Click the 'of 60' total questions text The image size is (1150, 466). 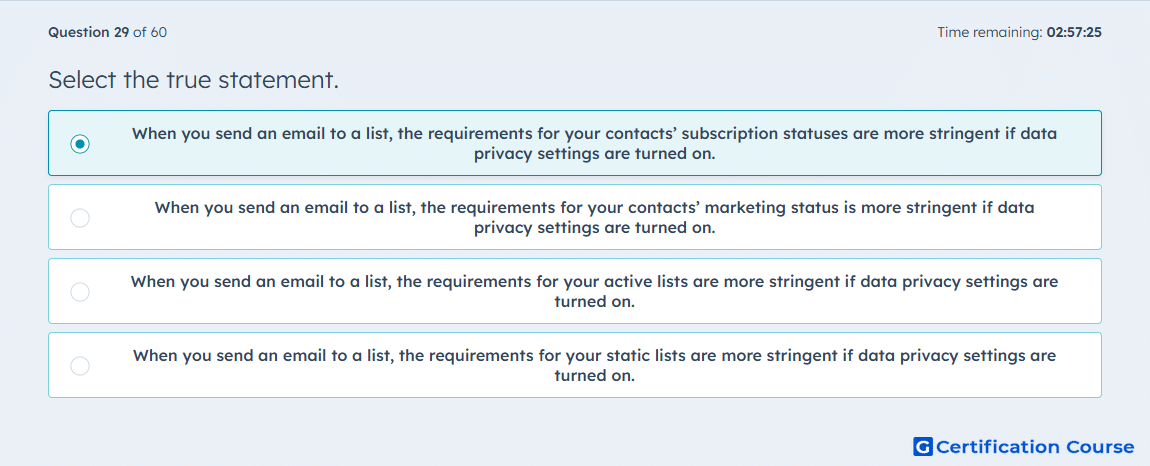pyautogui.click(x=150, y=32)
